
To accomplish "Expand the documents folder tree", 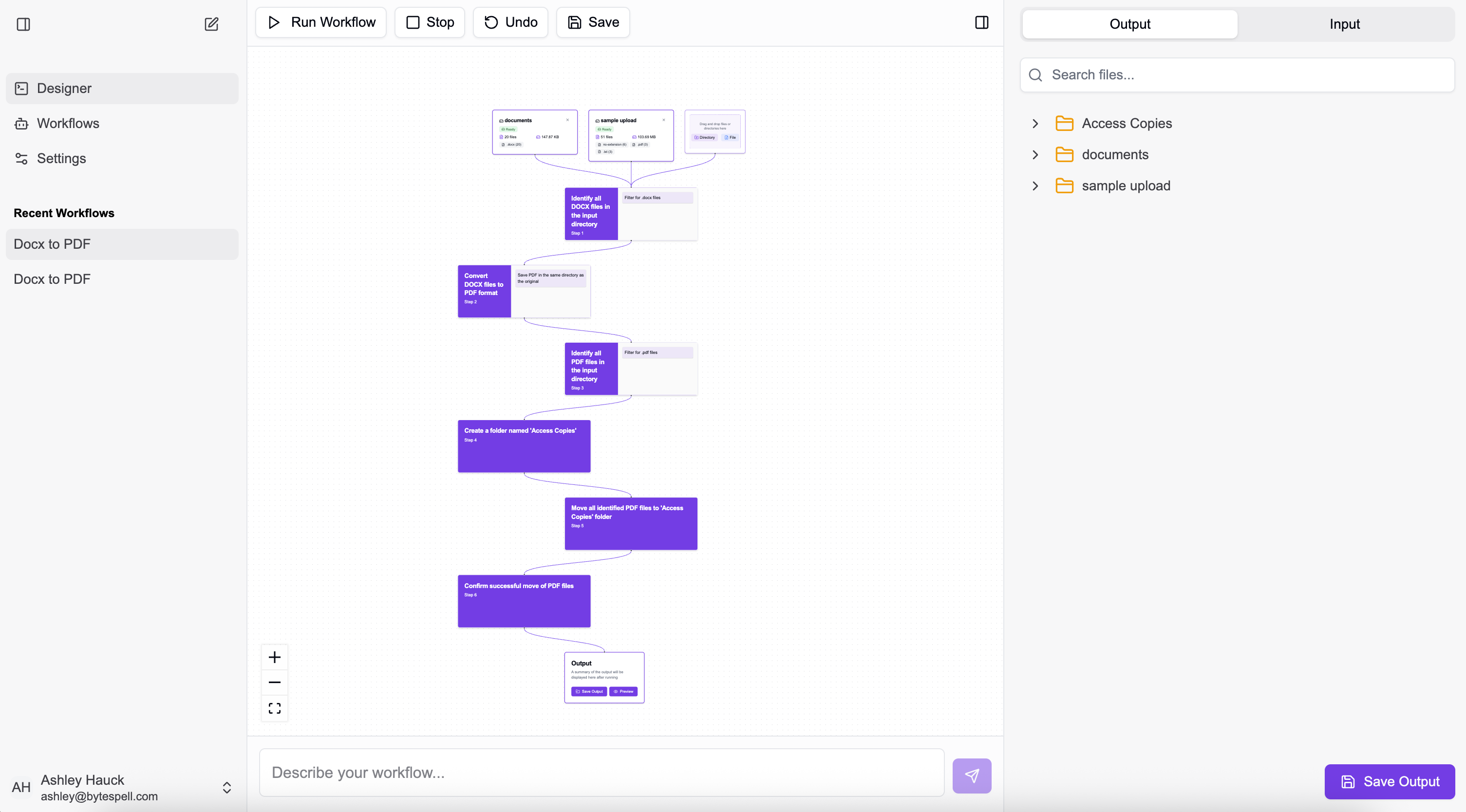I will (x=1035, y=155).
